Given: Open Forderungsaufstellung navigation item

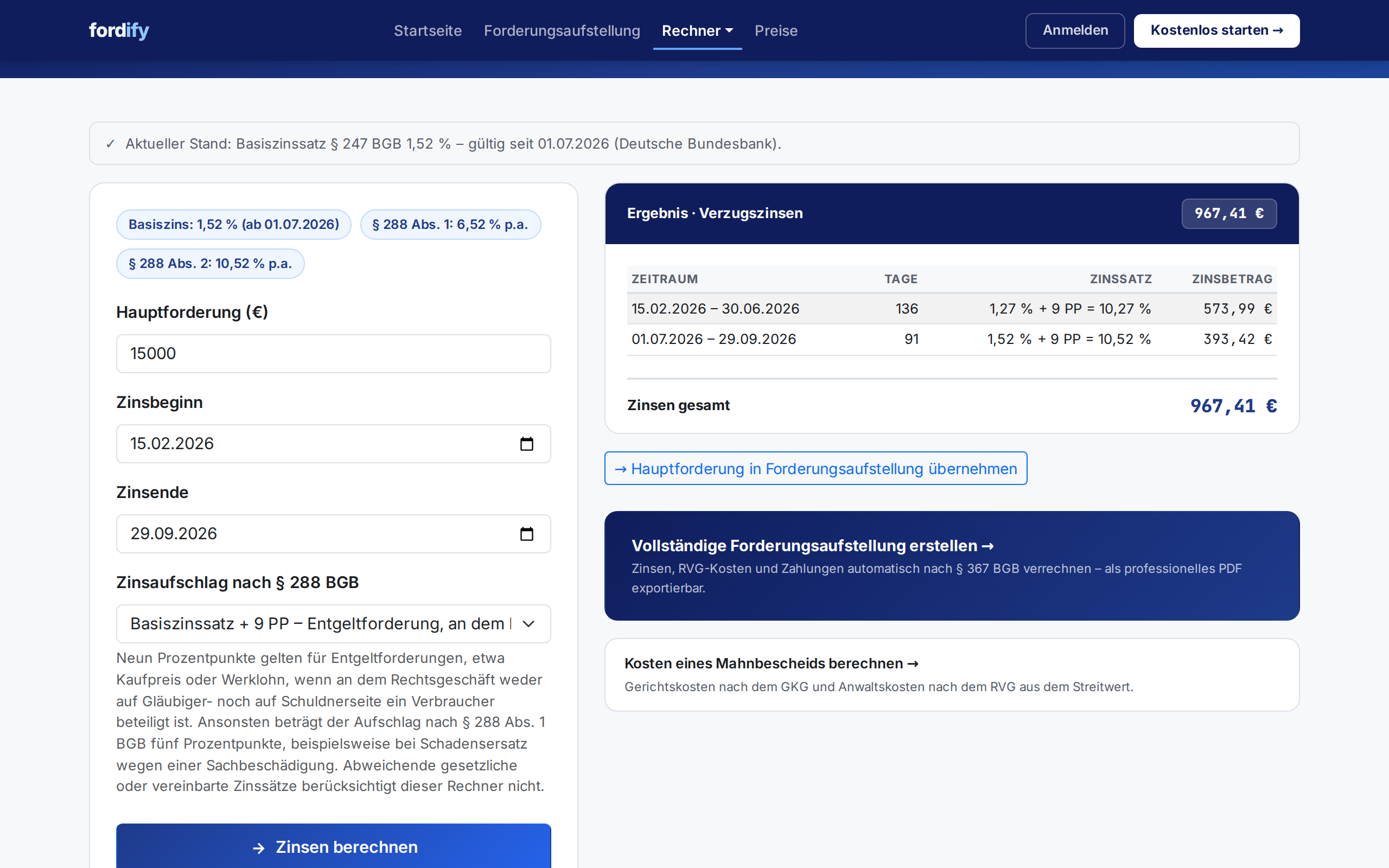Looking at the screenshot, I should click(562, 30).
